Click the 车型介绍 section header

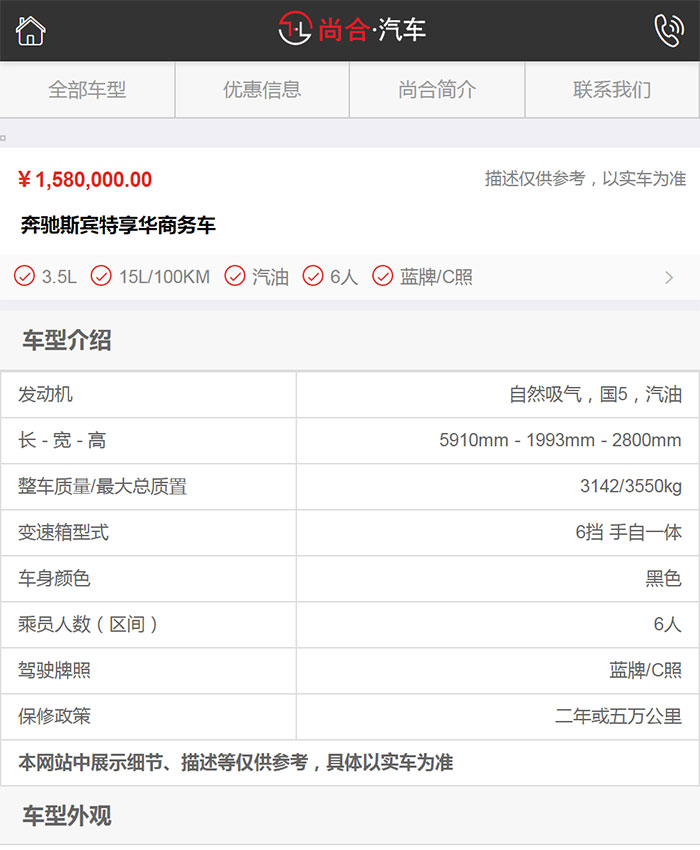point(67,341)
